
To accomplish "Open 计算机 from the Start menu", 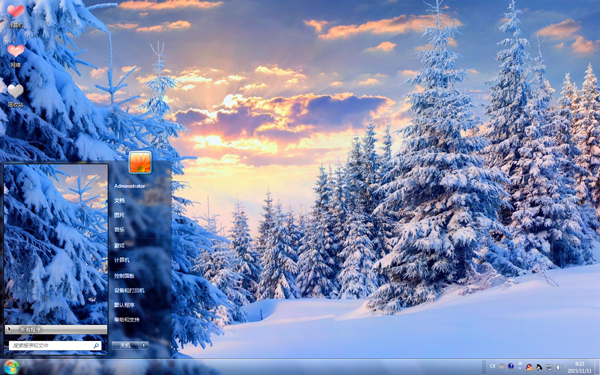I will coord(122,260).
